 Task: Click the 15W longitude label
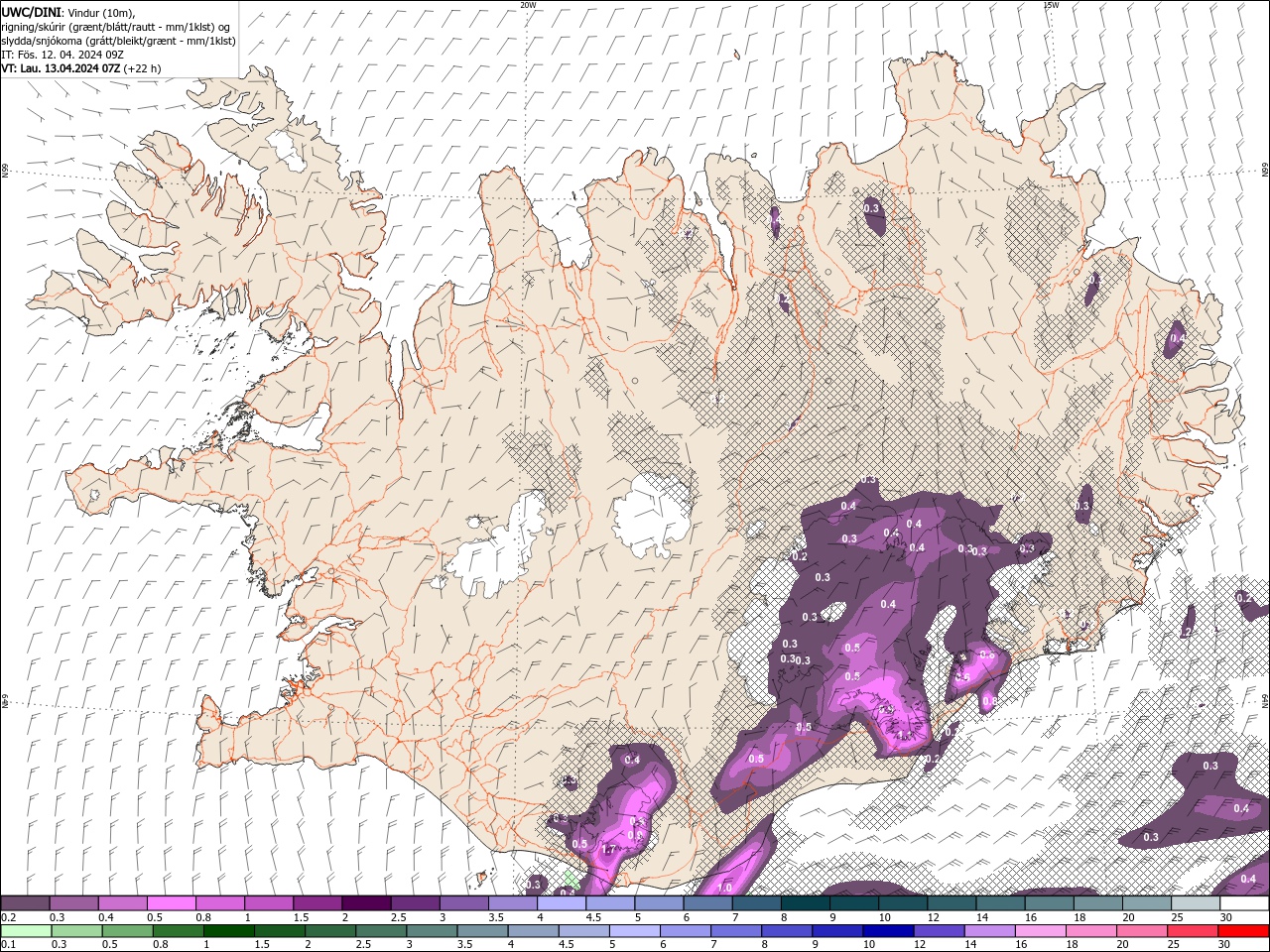click(1051, 5)
